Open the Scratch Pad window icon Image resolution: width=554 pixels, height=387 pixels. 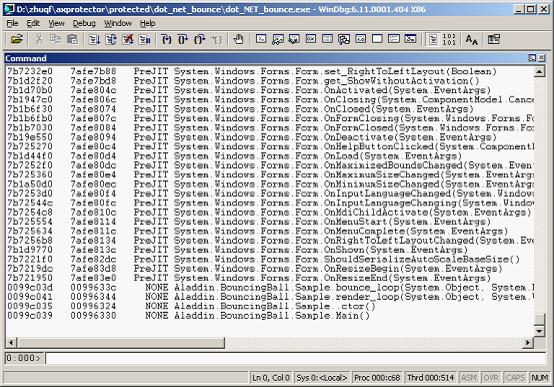pyautogui.click(x=377, y=39)
